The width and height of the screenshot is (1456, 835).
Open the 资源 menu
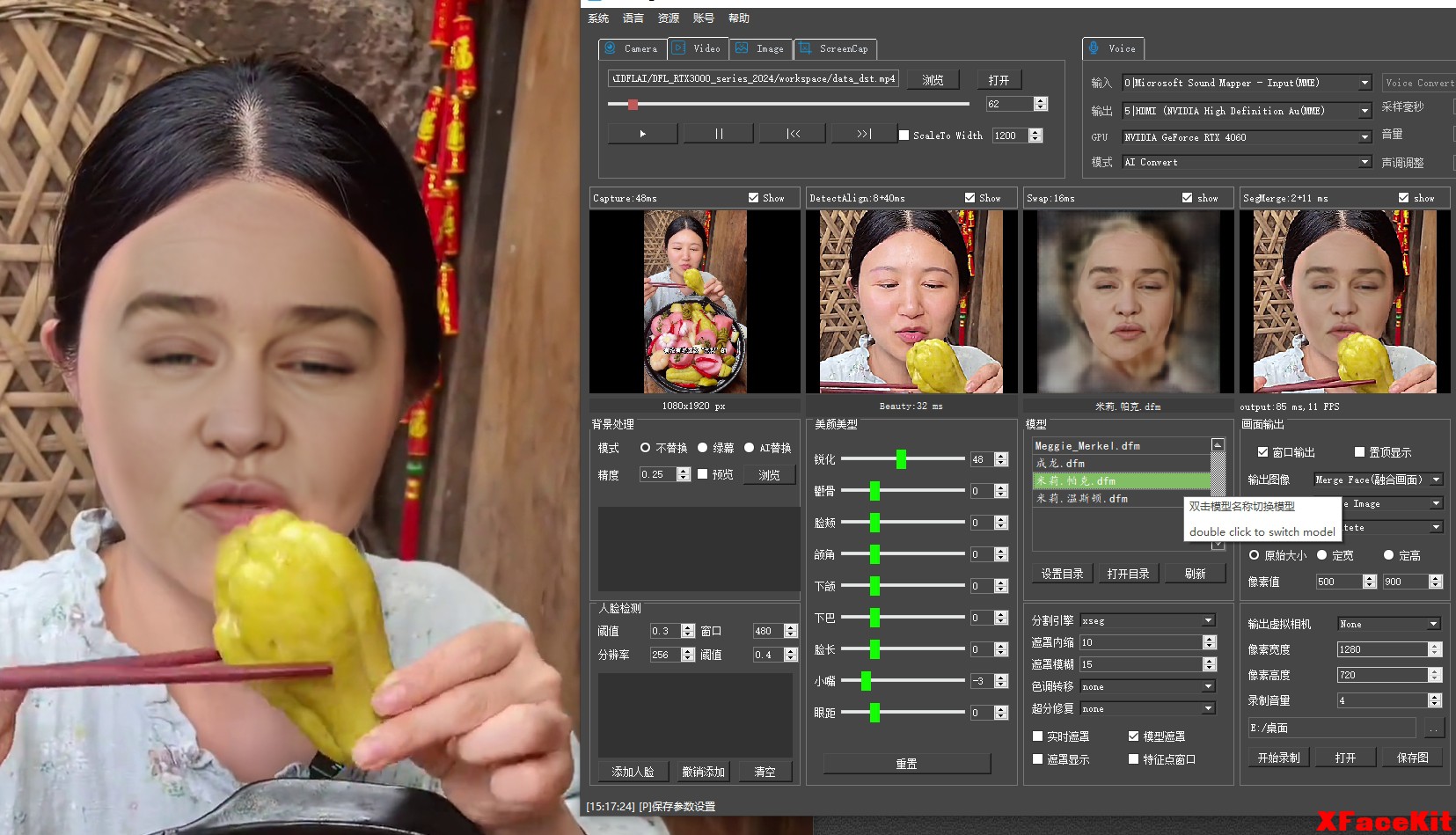[669, 18]
